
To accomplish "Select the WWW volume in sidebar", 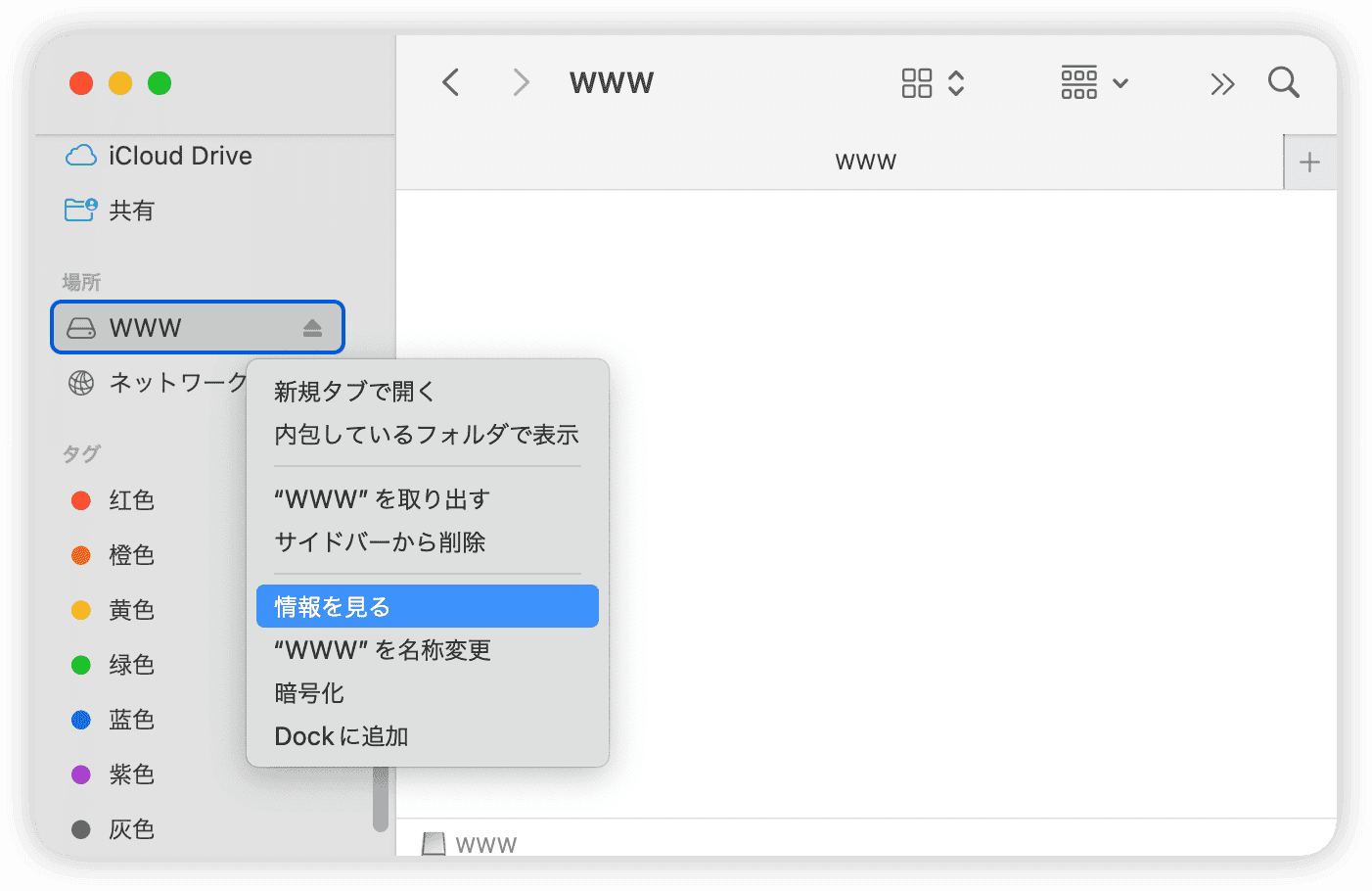I will coord(198,327).
